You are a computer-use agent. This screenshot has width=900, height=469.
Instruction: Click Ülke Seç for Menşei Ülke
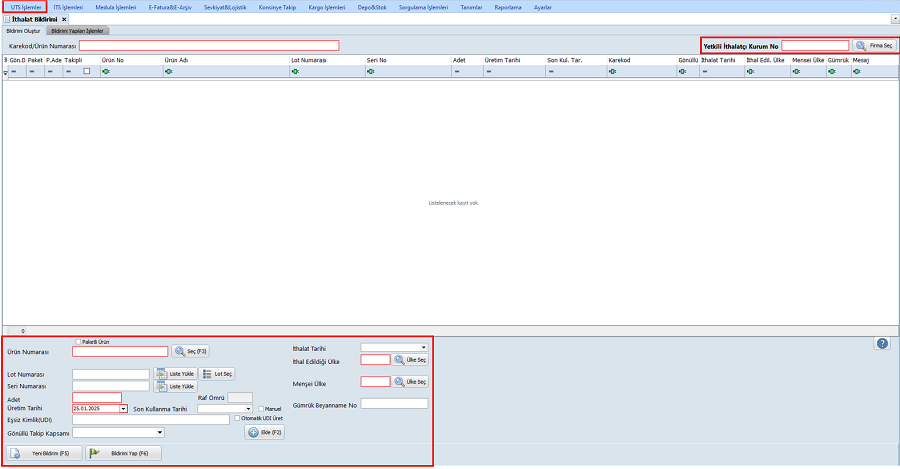click(410, 382)
